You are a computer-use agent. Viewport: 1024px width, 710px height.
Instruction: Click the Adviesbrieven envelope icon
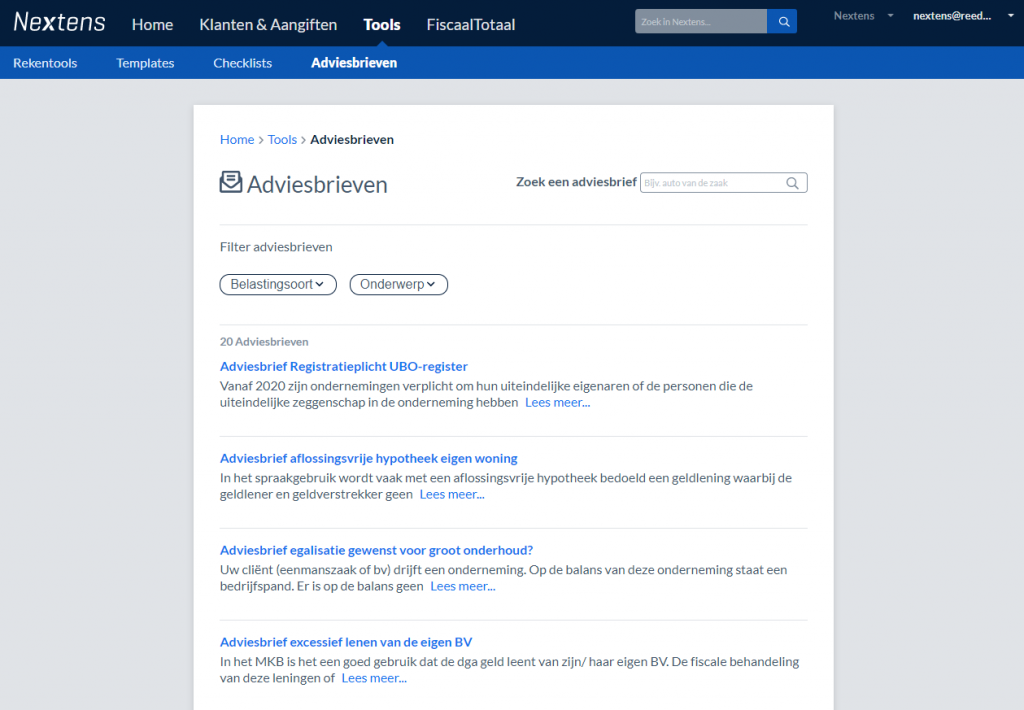231,182
